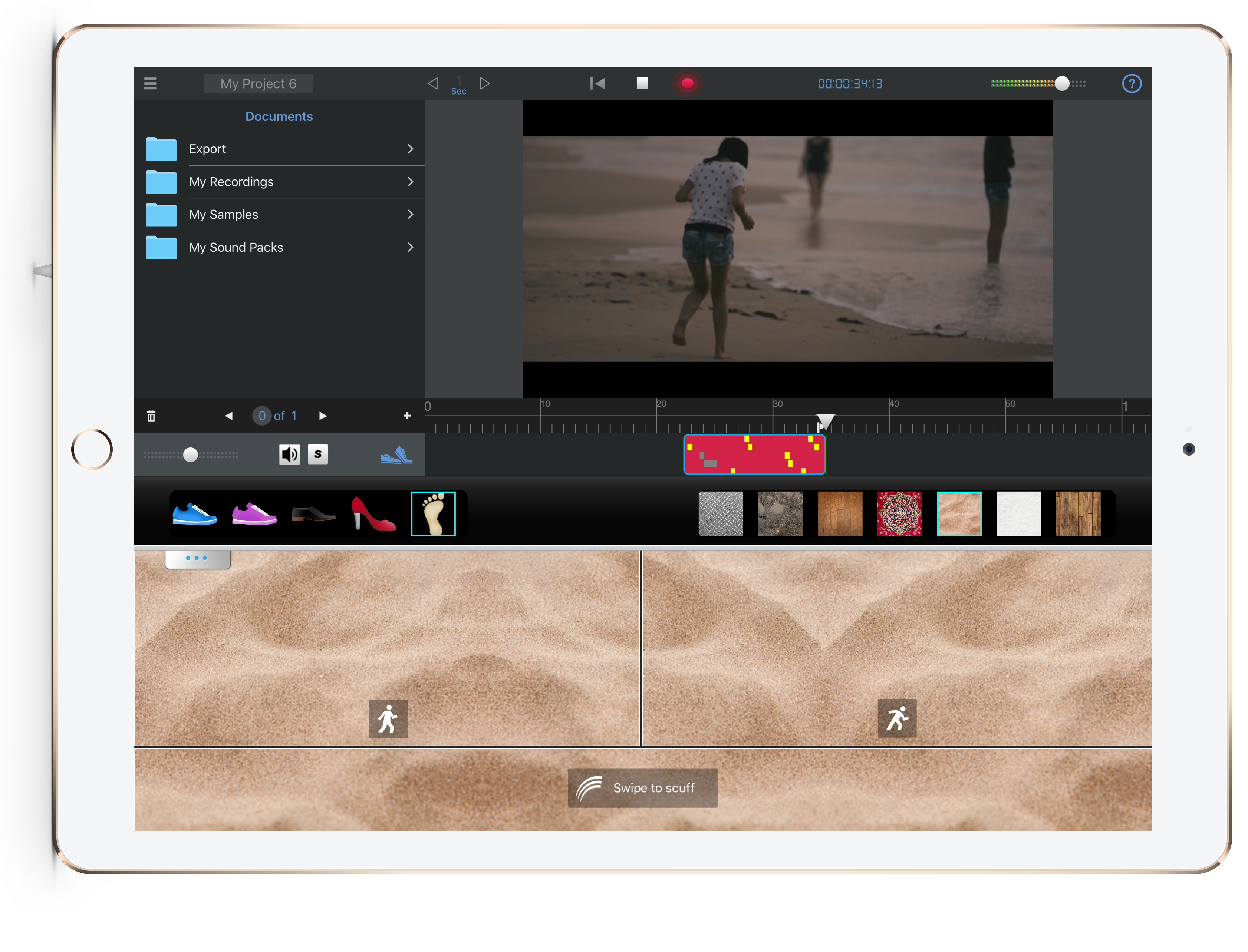The height and width of the screenshot is (952, 1248).
Task: Start recording with the red record button
Action: (688, 83)
